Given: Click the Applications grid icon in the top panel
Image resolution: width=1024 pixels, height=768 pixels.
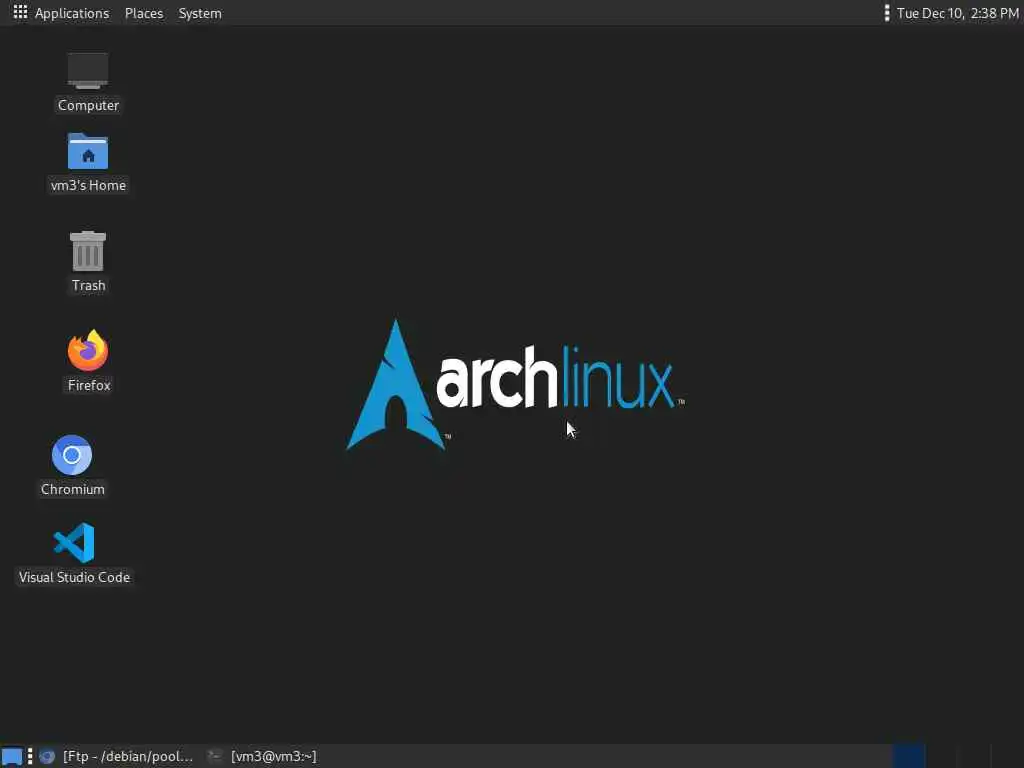Looking at the screenshot, I should [x=20, y=12].
